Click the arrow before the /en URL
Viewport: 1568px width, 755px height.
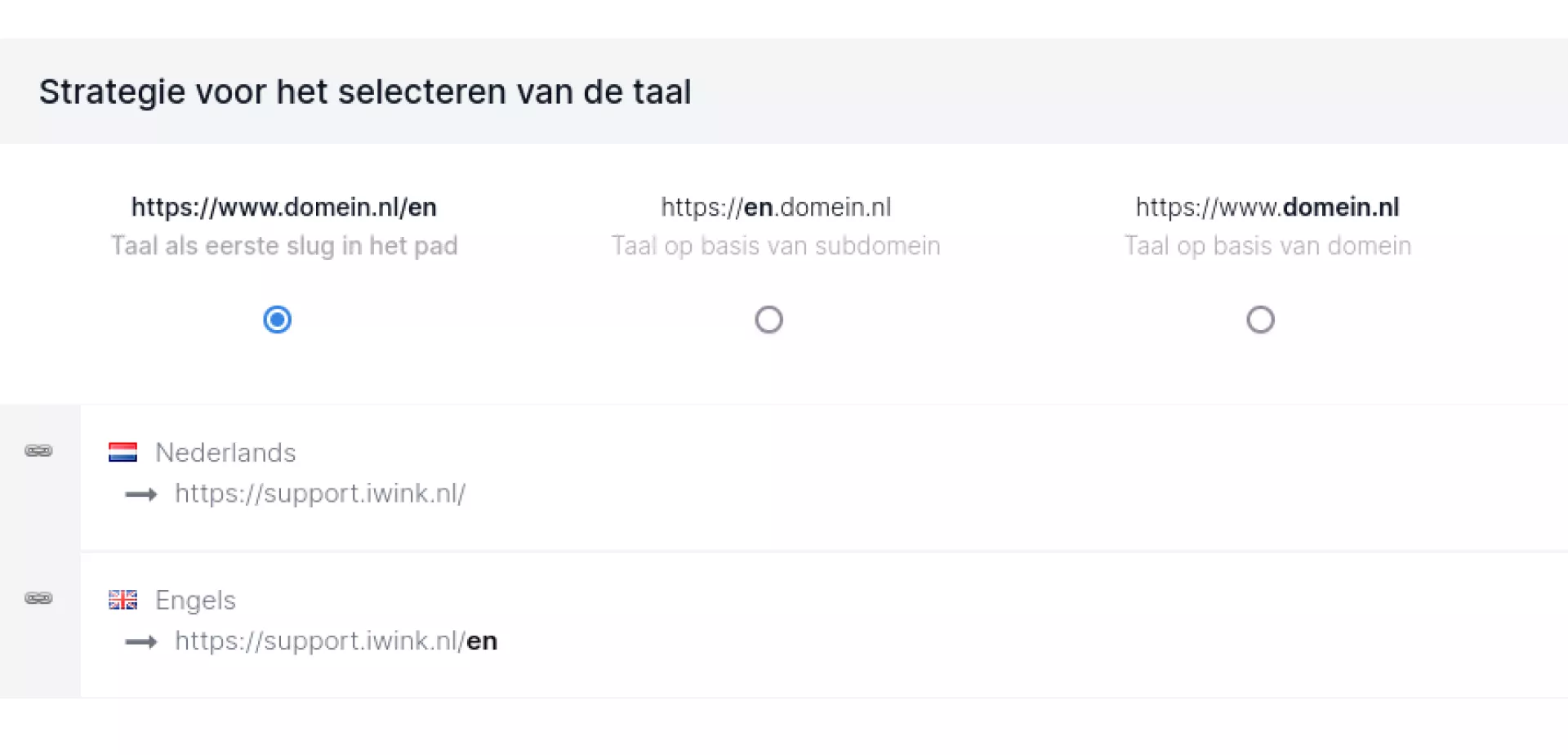[141, 642]
